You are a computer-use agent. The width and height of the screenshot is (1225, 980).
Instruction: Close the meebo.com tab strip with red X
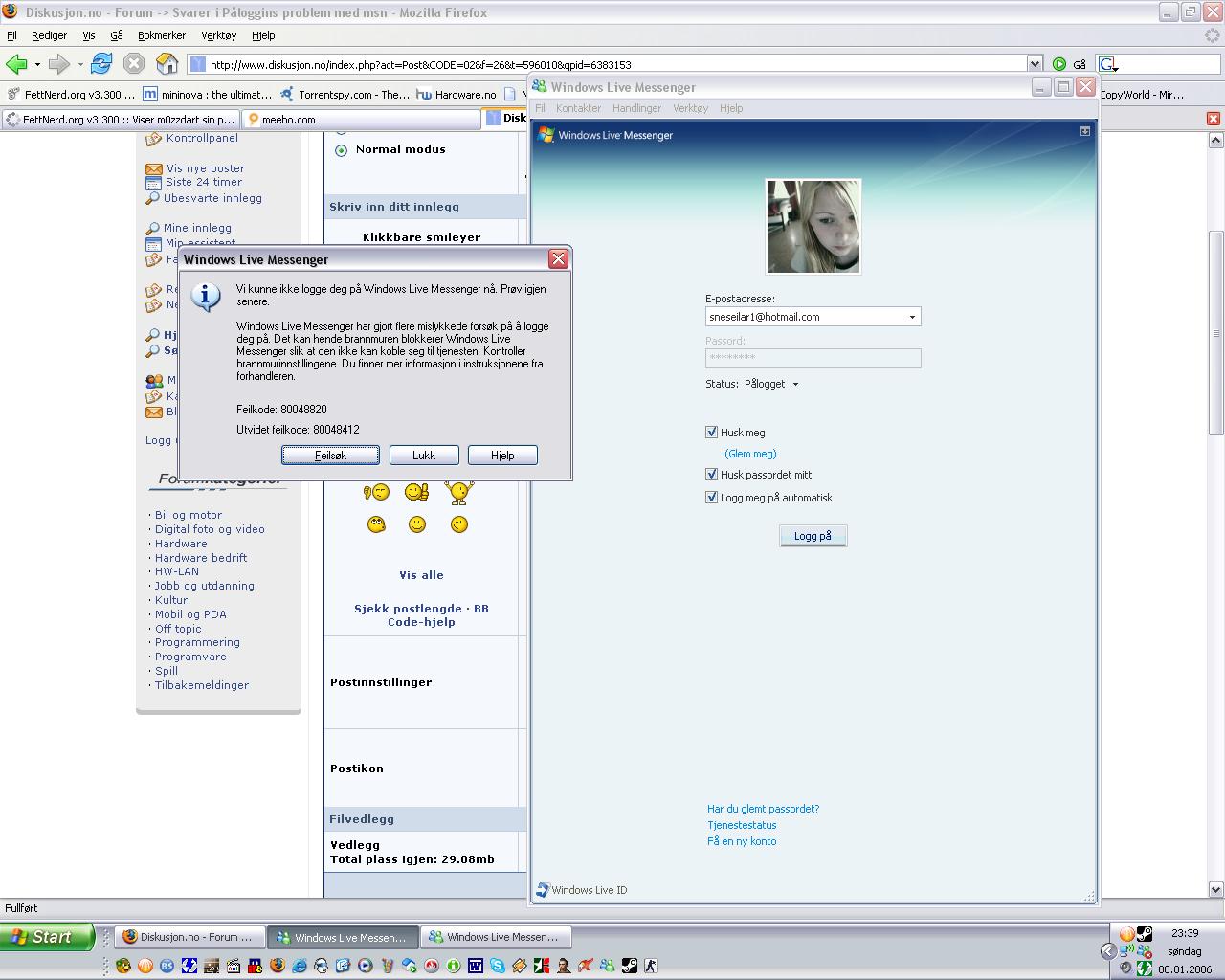tap(1213, 119)
